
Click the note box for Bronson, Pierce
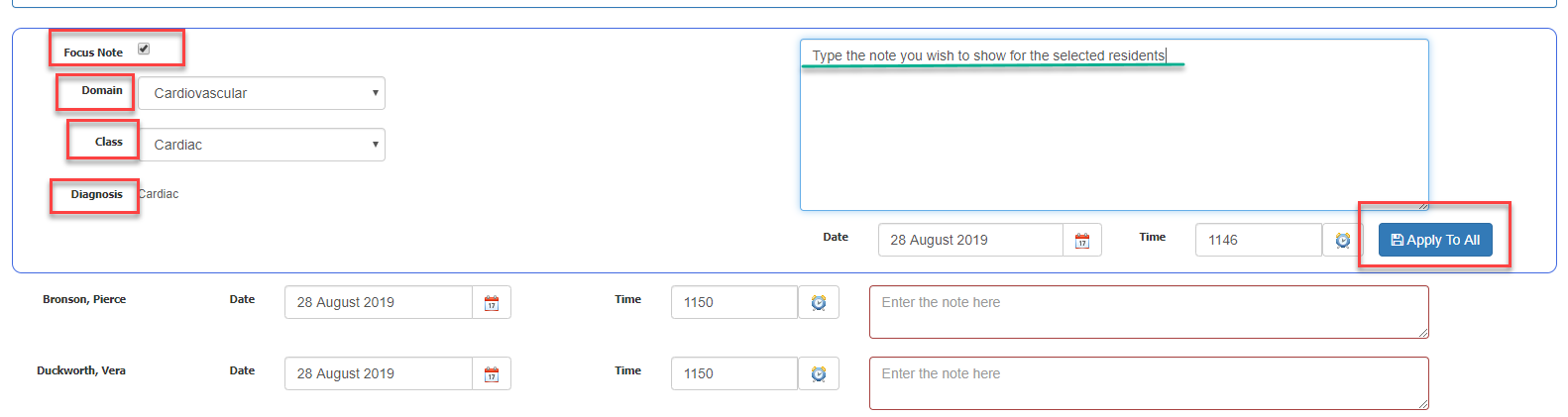(1148, 312)
